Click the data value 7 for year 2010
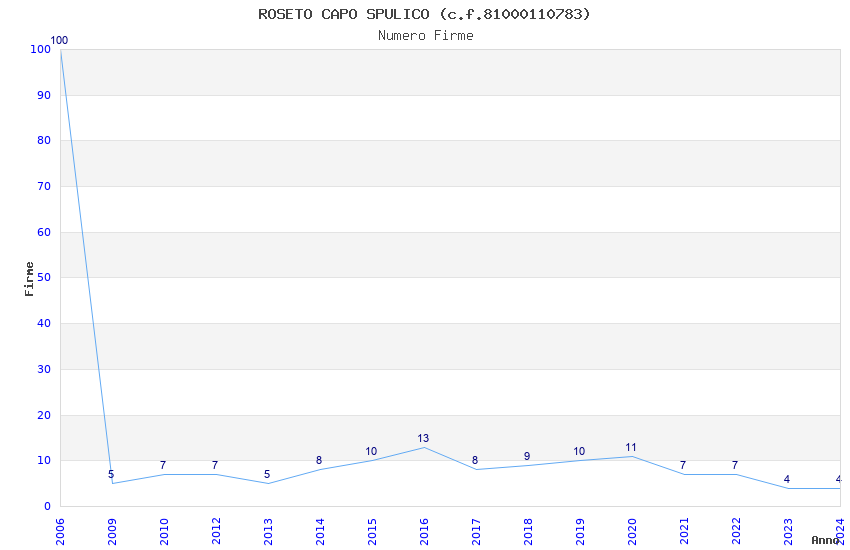 click(x=163, y=465)
